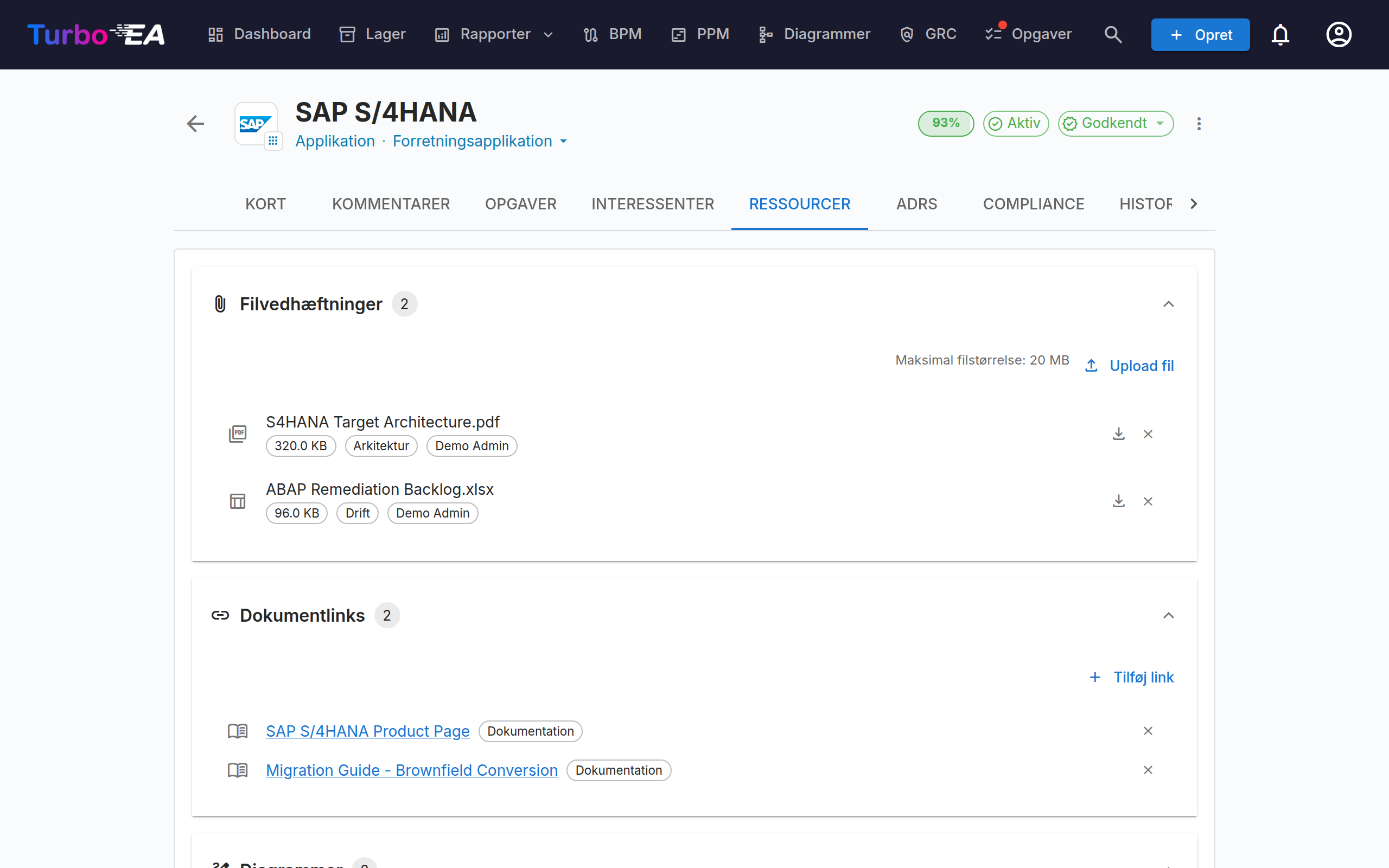Download S4HANA Target Architecture.pdf
Image resolution: width=1389 pixels, height=868 pixels.
(1118, 434)
